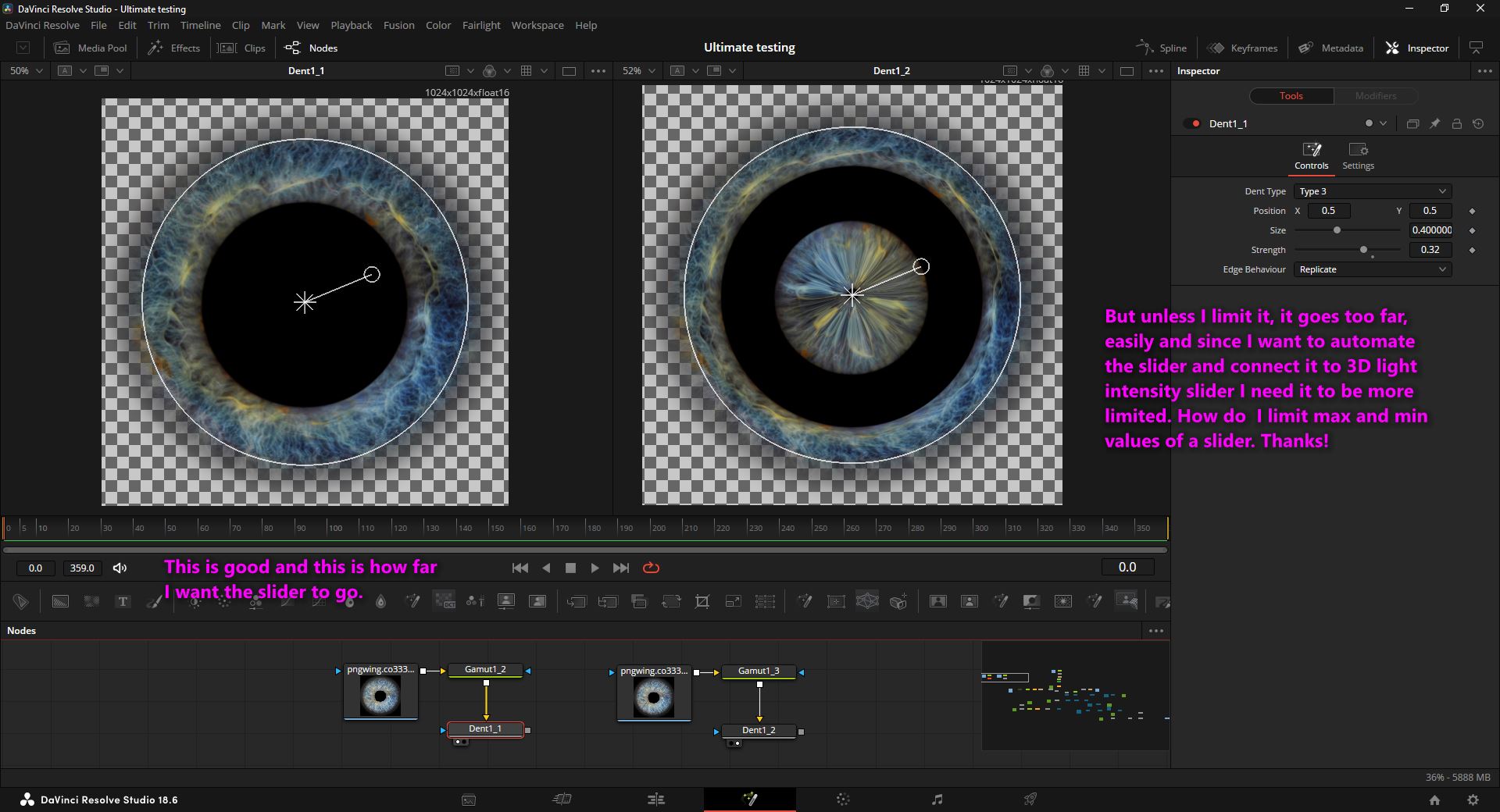Open the Fusion page icon
1500x812 pixels.
[750, 799]
